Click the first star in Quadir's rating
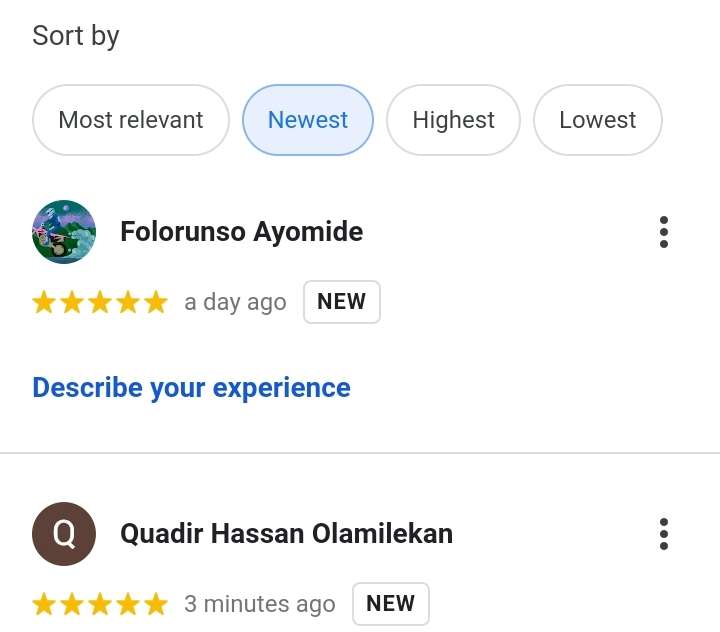 [44, 604]
